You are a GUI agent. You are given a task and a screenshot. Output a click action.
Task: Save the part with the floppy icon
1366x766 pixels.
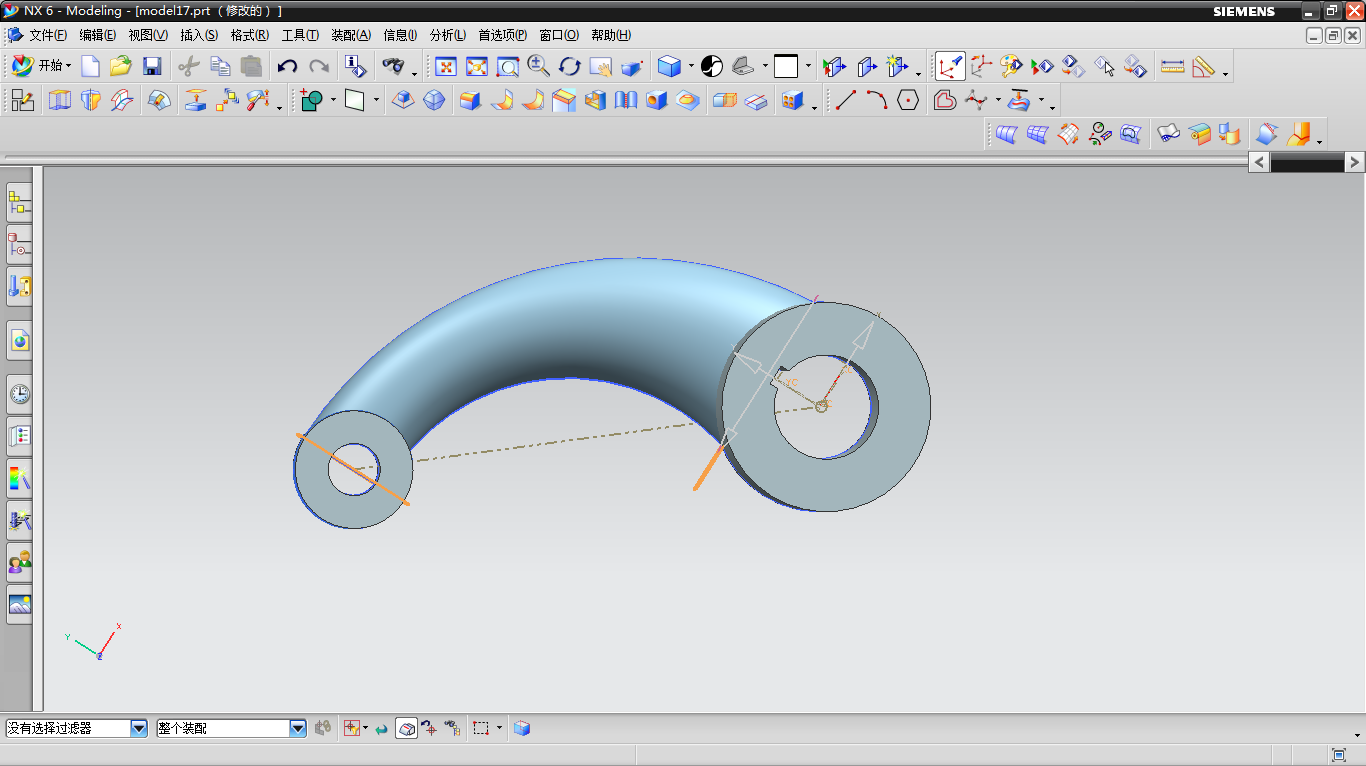coord(152,67)
